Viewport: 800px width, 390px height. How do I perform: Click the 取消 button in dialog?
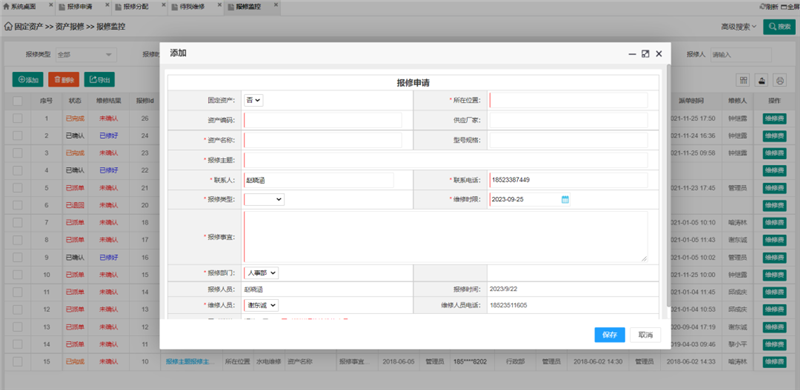point(645,335)
